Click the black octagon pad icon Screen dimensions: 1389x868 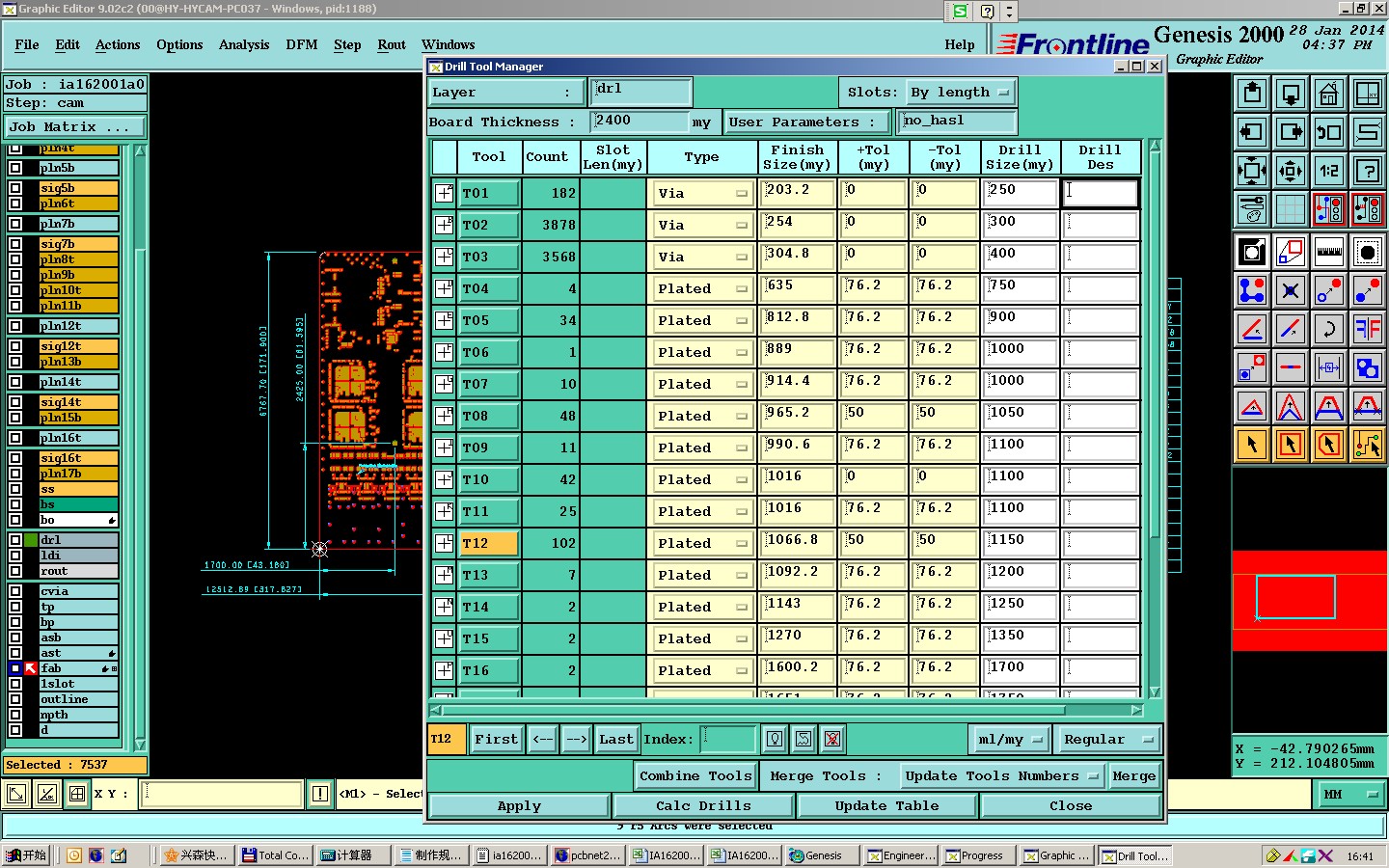(x=1368, y=252)
